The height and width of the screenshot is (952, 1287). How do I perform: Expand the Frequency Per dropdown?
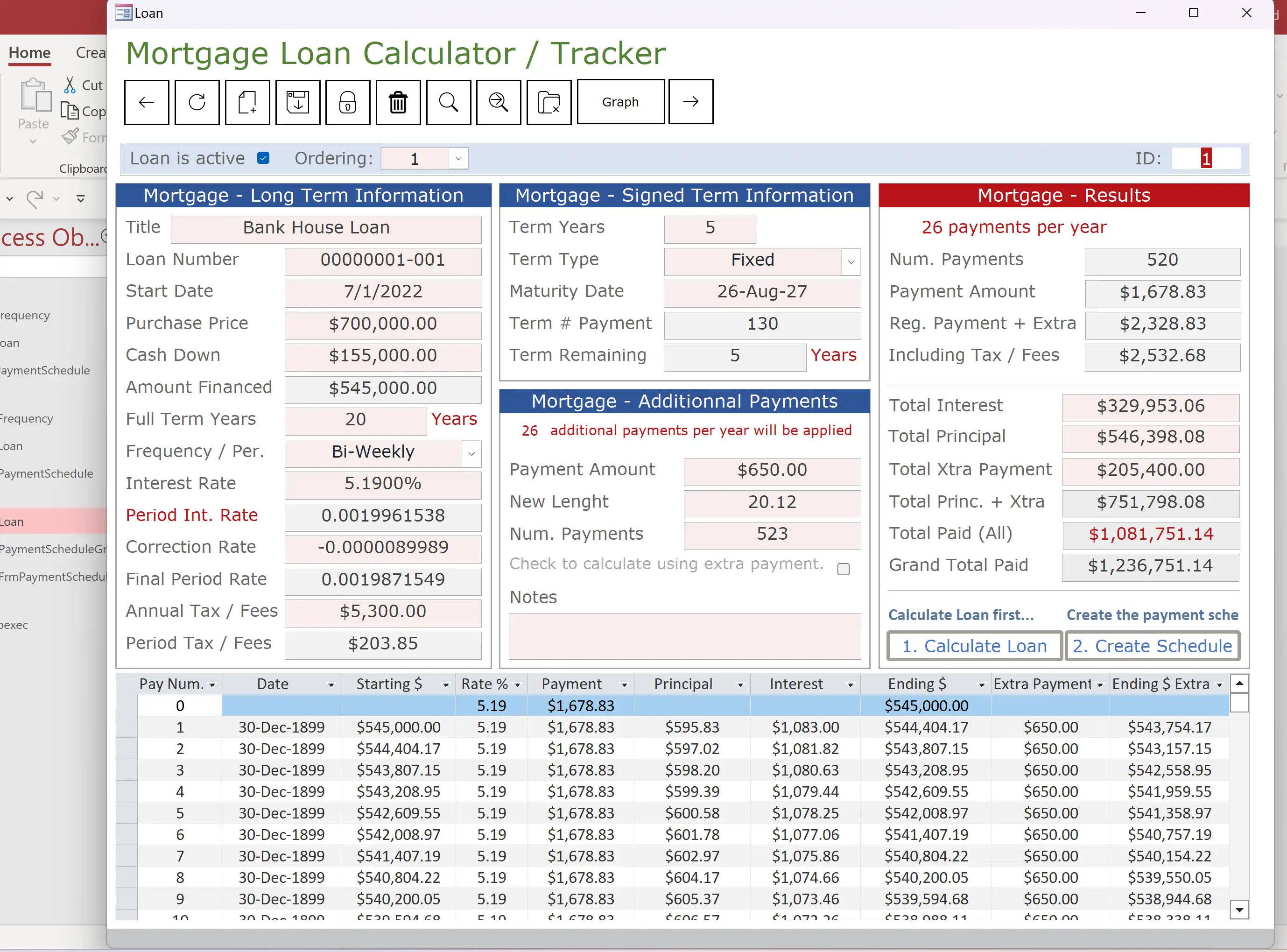(472, 452)
